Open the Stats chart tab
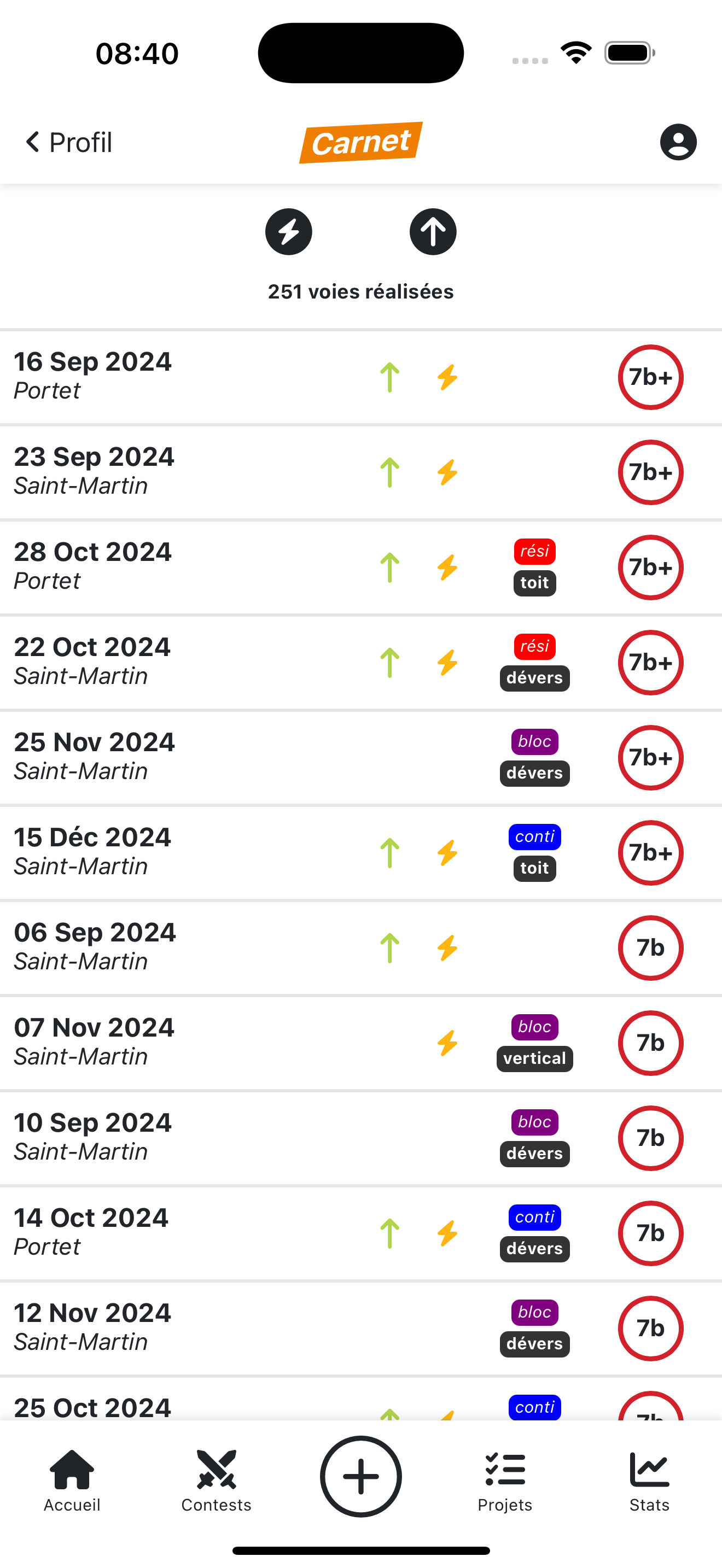 pos(649,1478)
